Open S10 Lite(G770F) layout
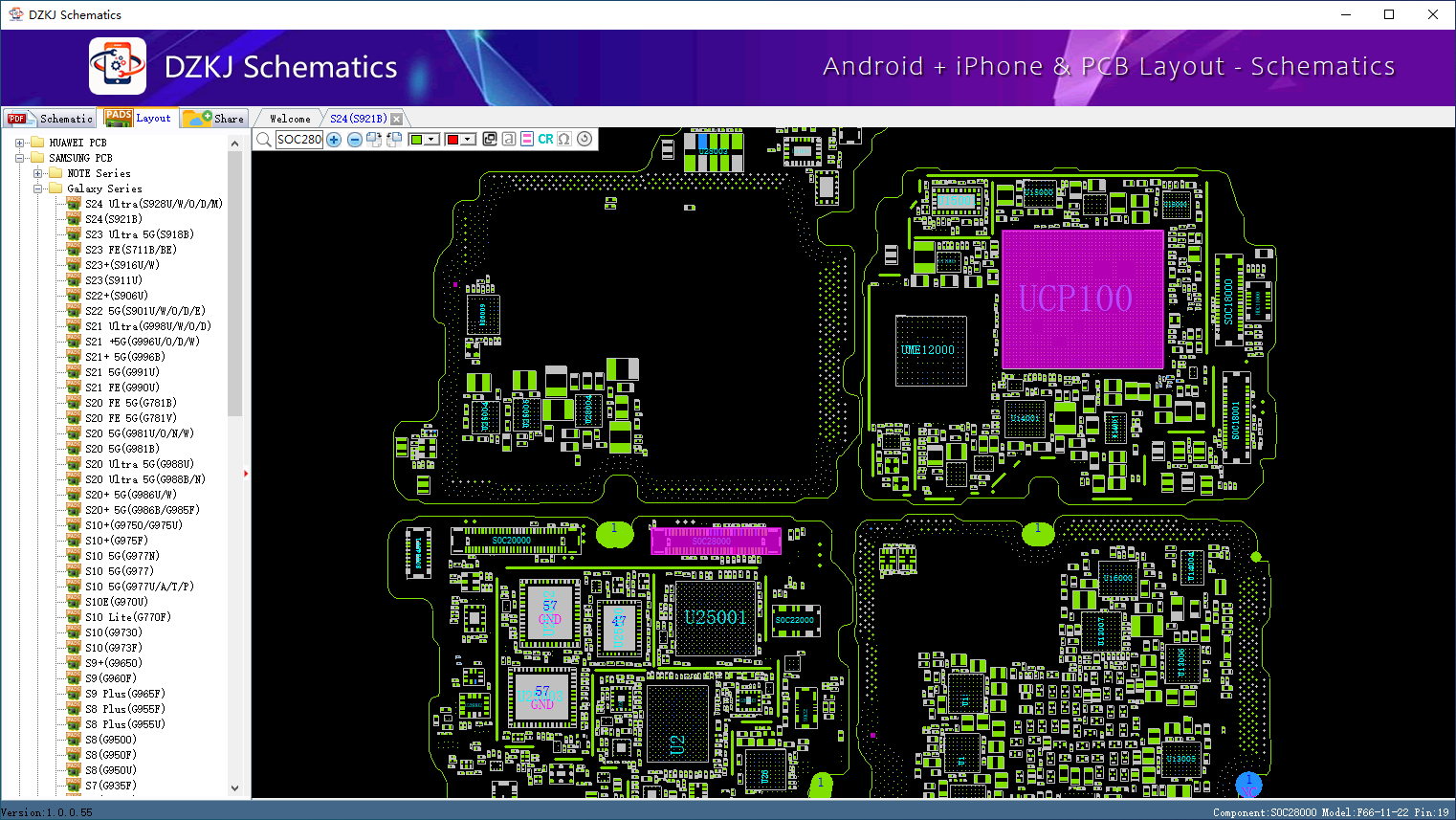The width and height of the screenshot is (1456, 820). pos(127,617)
